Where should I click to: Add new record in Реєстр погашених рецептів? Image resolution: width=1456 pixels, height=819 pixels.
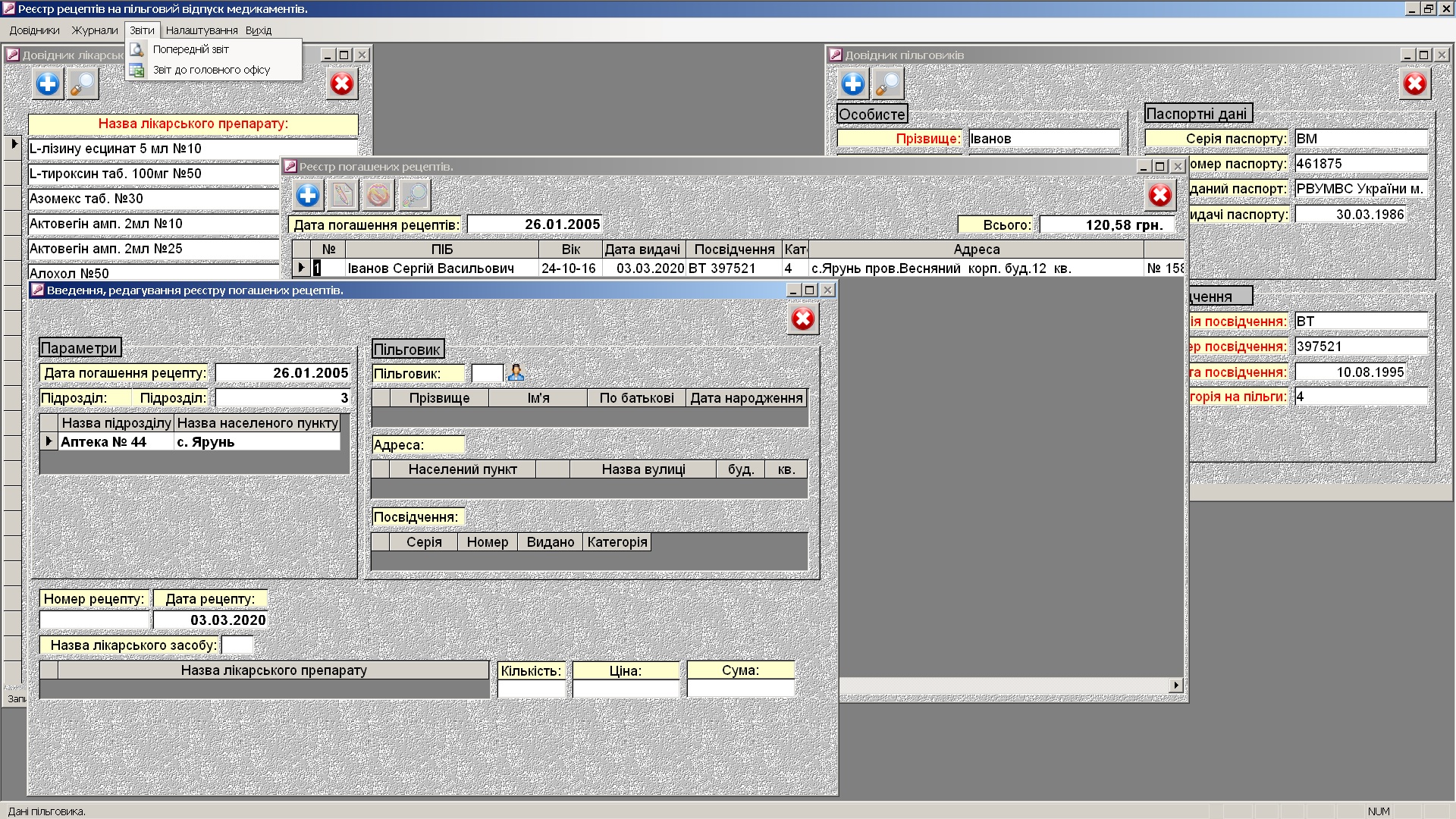[x=308, y=196]
